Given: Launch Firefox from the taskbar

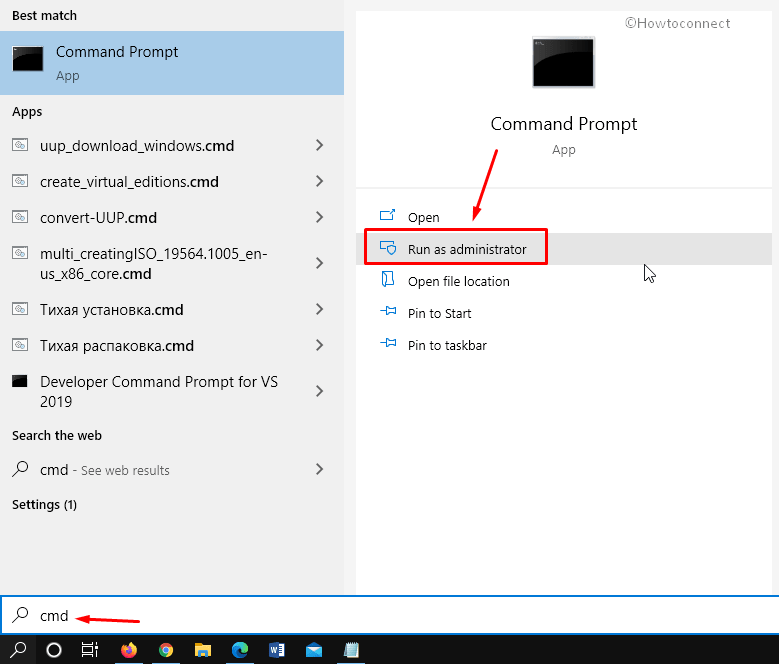Looking at the screenshot, I should coord(129,650).
